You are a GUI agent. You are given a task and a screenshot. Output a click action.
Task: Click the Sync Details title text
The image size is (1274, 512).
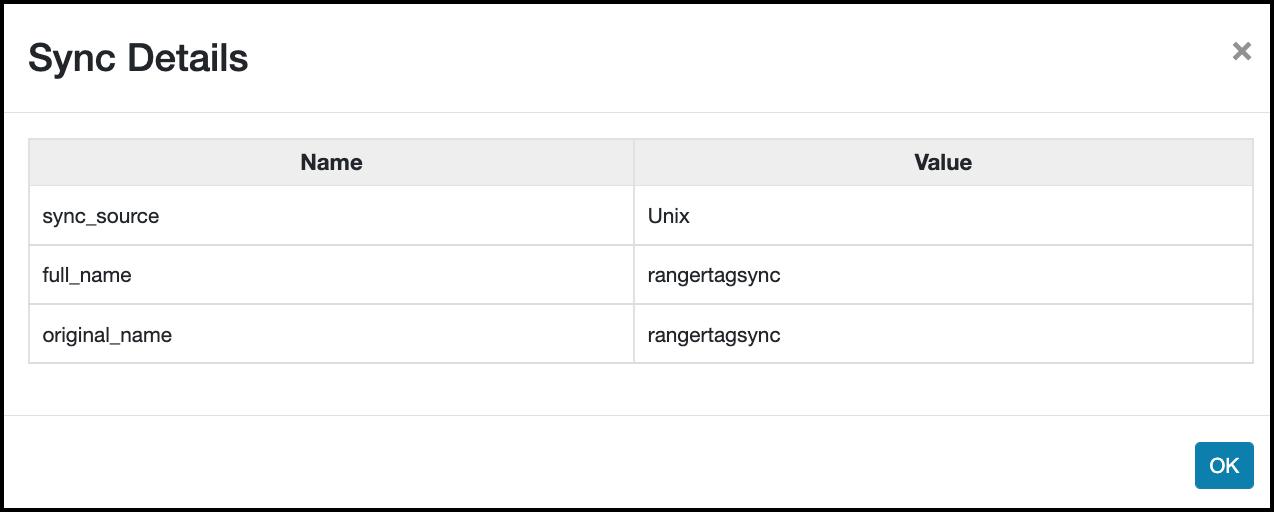(x=138, y=58)
